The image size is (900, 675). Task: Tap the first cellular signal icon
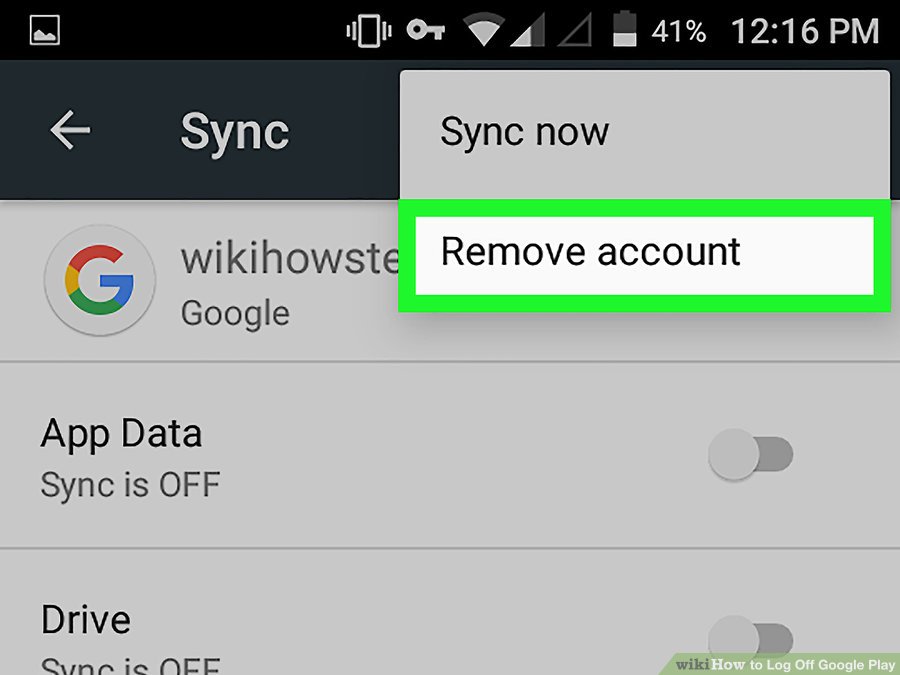coord(527,30)
